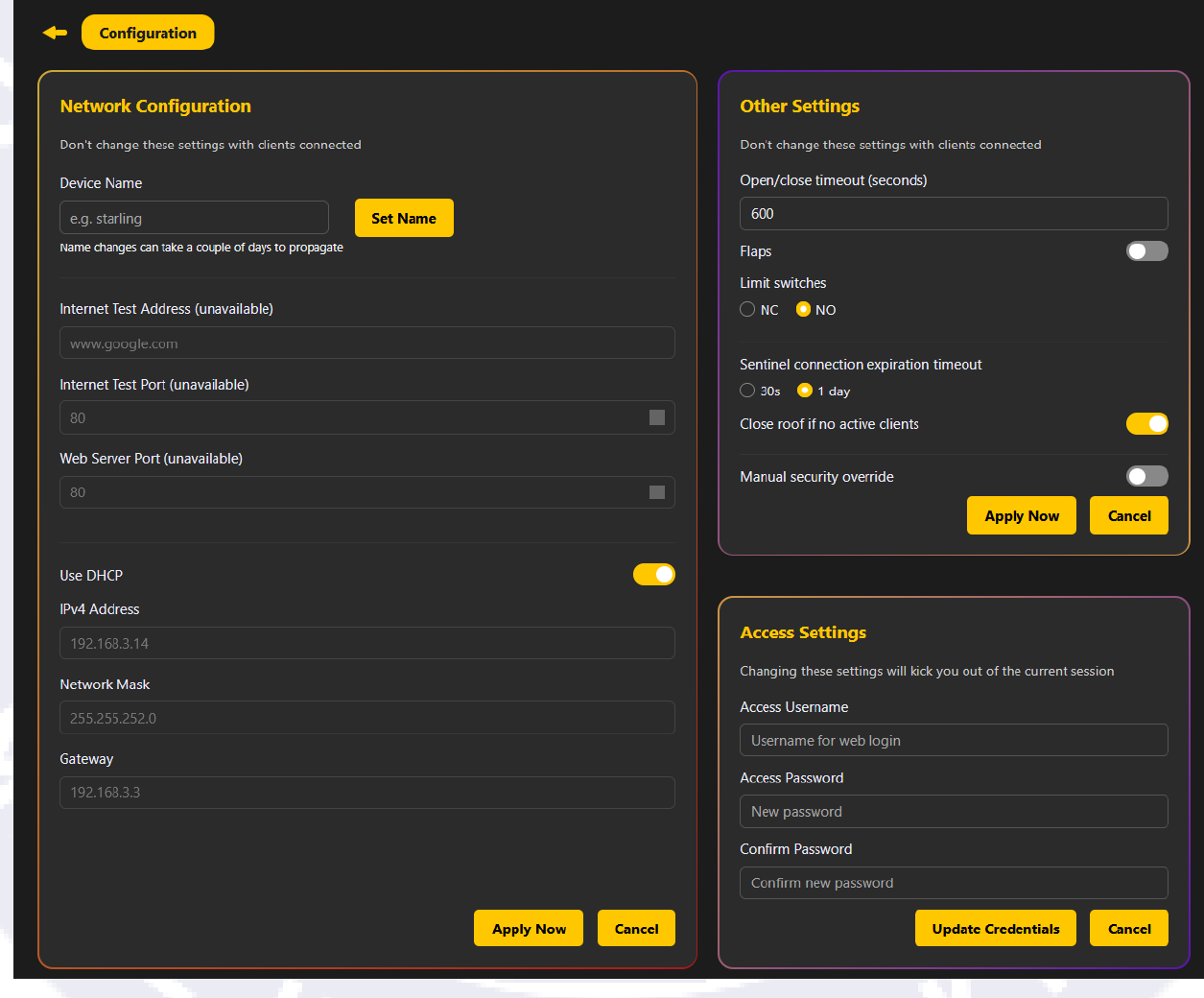Image resolution: width=1204 pixels, height=998 pixels.
Task: Click the IPv4 Address field
Action: 367,643
